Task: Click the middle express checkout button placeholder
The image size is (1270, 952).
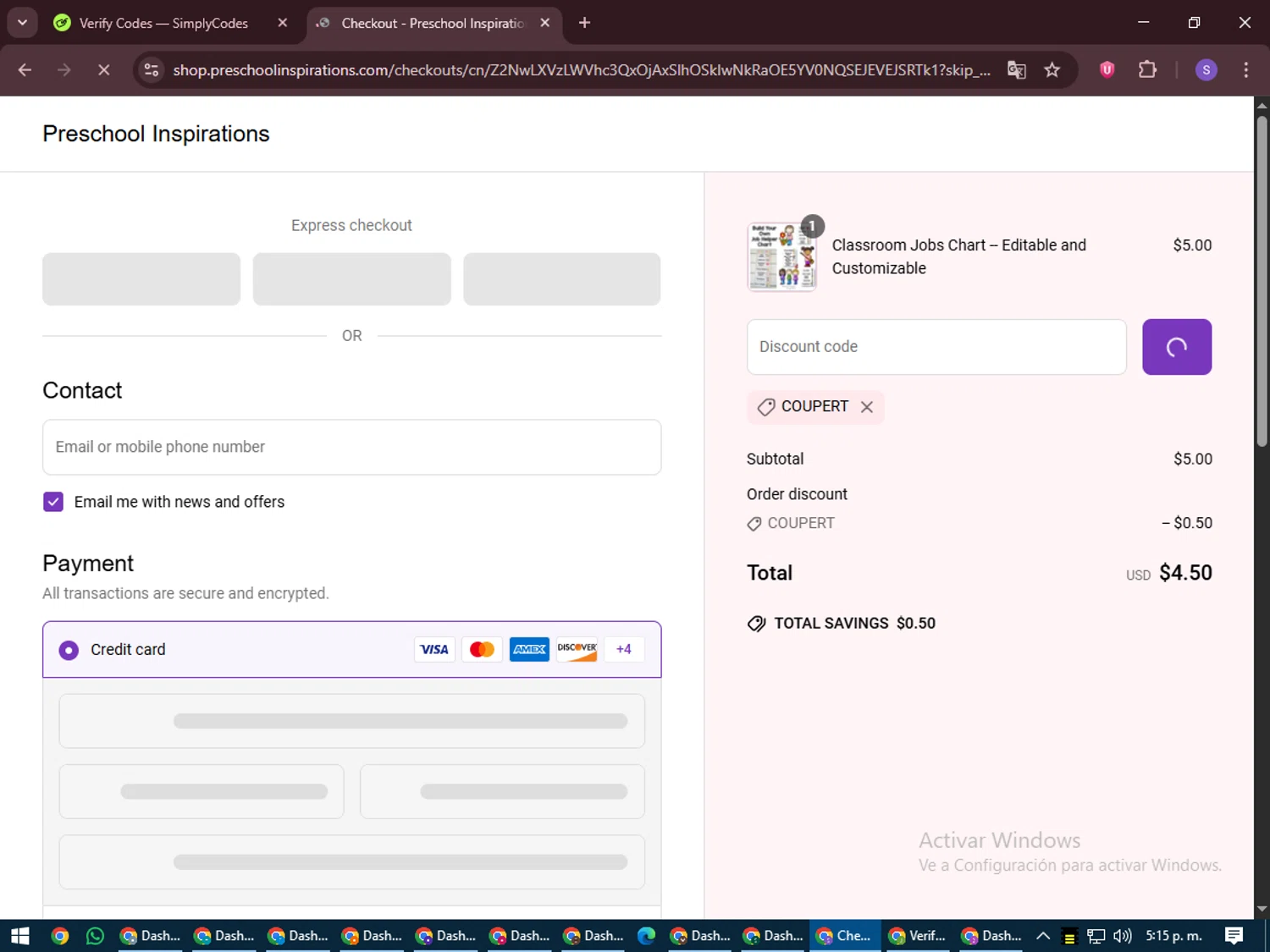Action: tap(351, 279)
